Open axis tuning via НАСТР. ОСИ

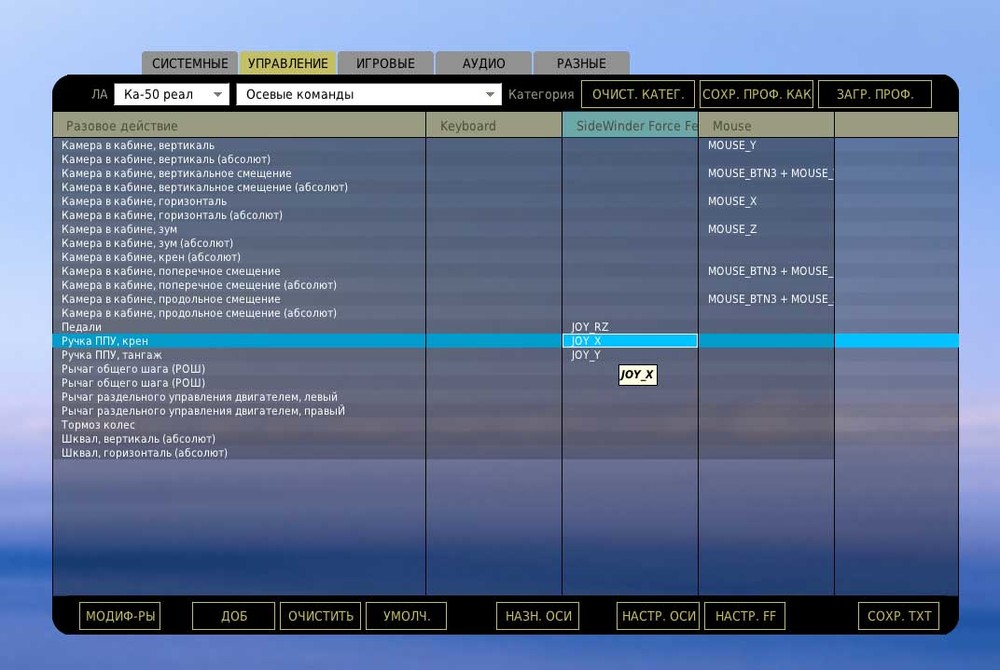pos(658,616)
